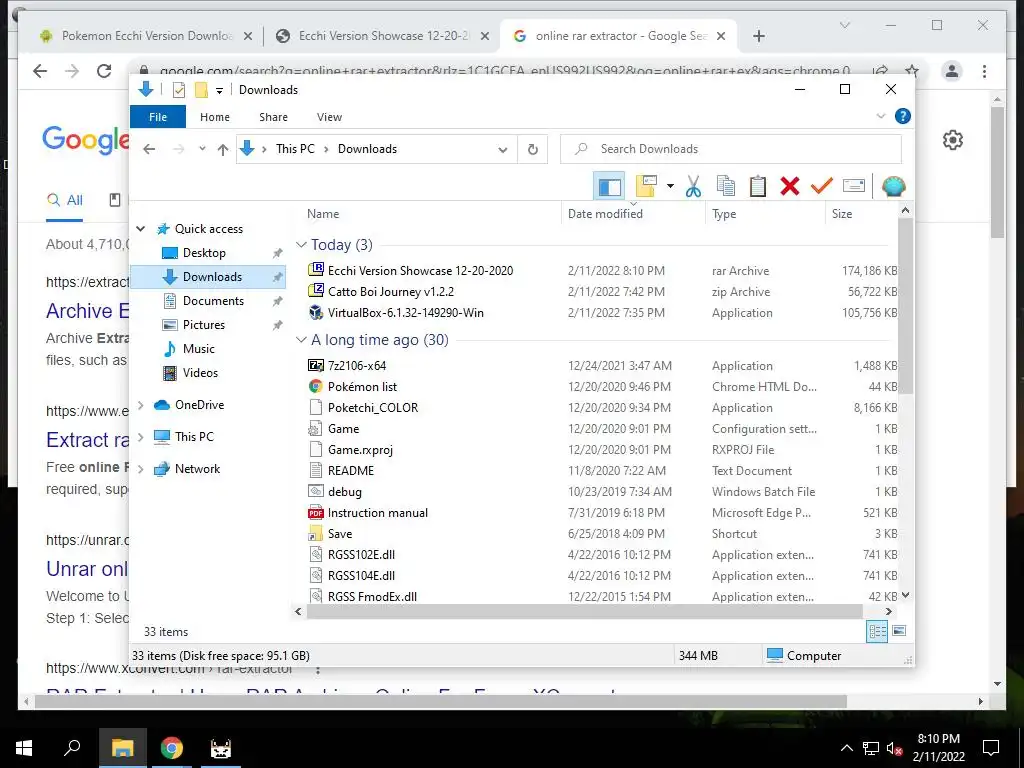This screenshot has width=1024, height=768.
Task: Open the cat-face app on the taskbar
Action: (221, 748)
